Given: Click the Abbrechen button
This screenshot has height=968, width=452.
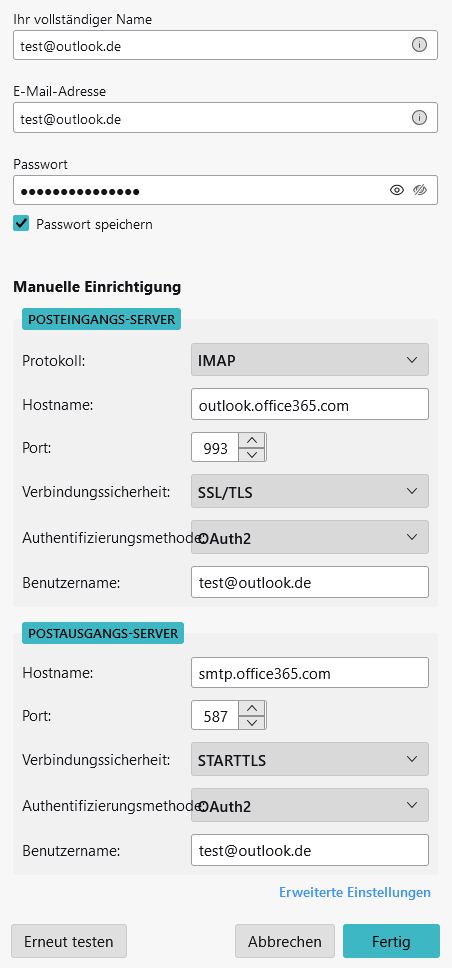Looking at the screenshot, I should tap(285, 941).
